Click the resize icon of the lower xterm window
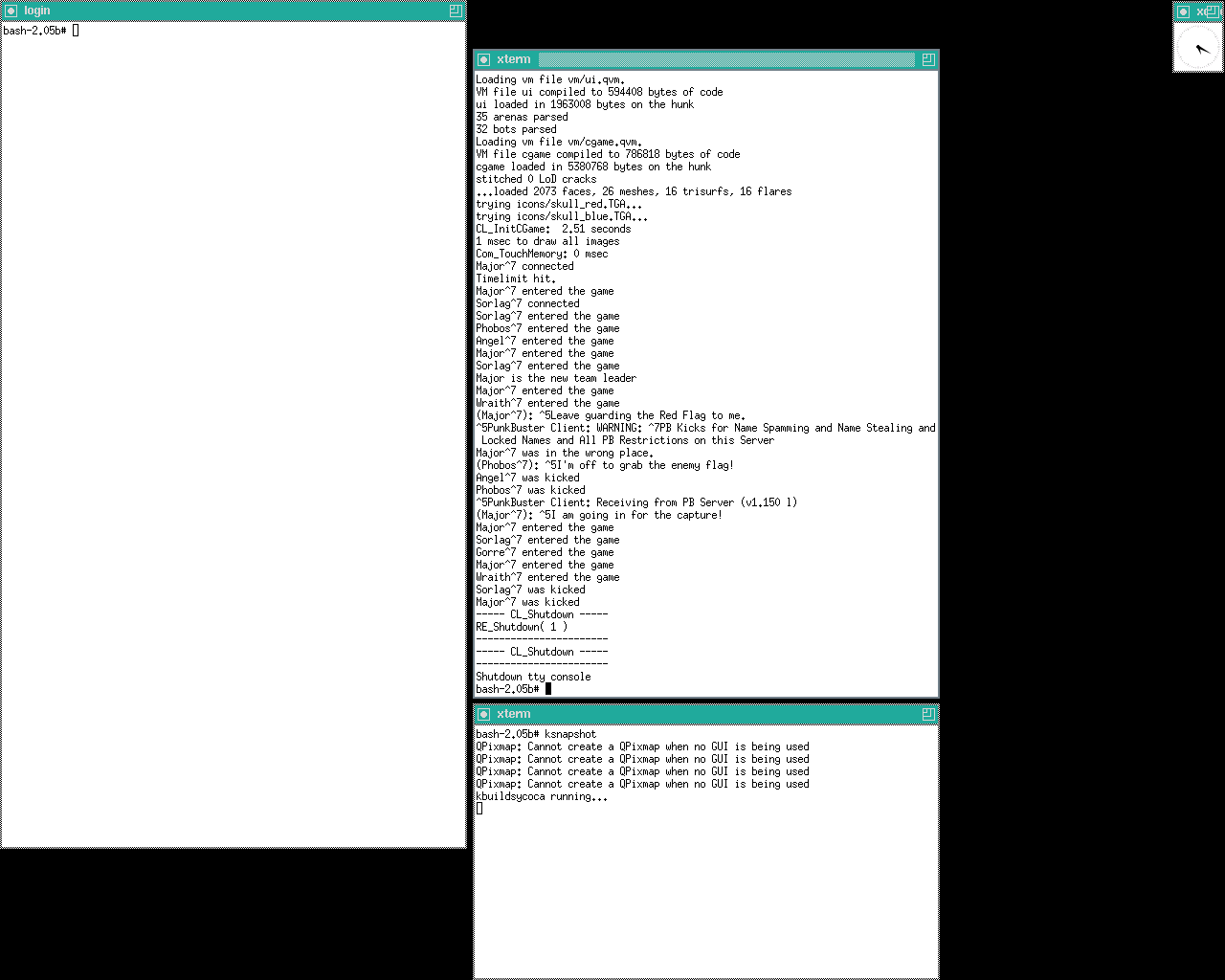Viewport: 1225px width, 980px height. pos(927,714)
